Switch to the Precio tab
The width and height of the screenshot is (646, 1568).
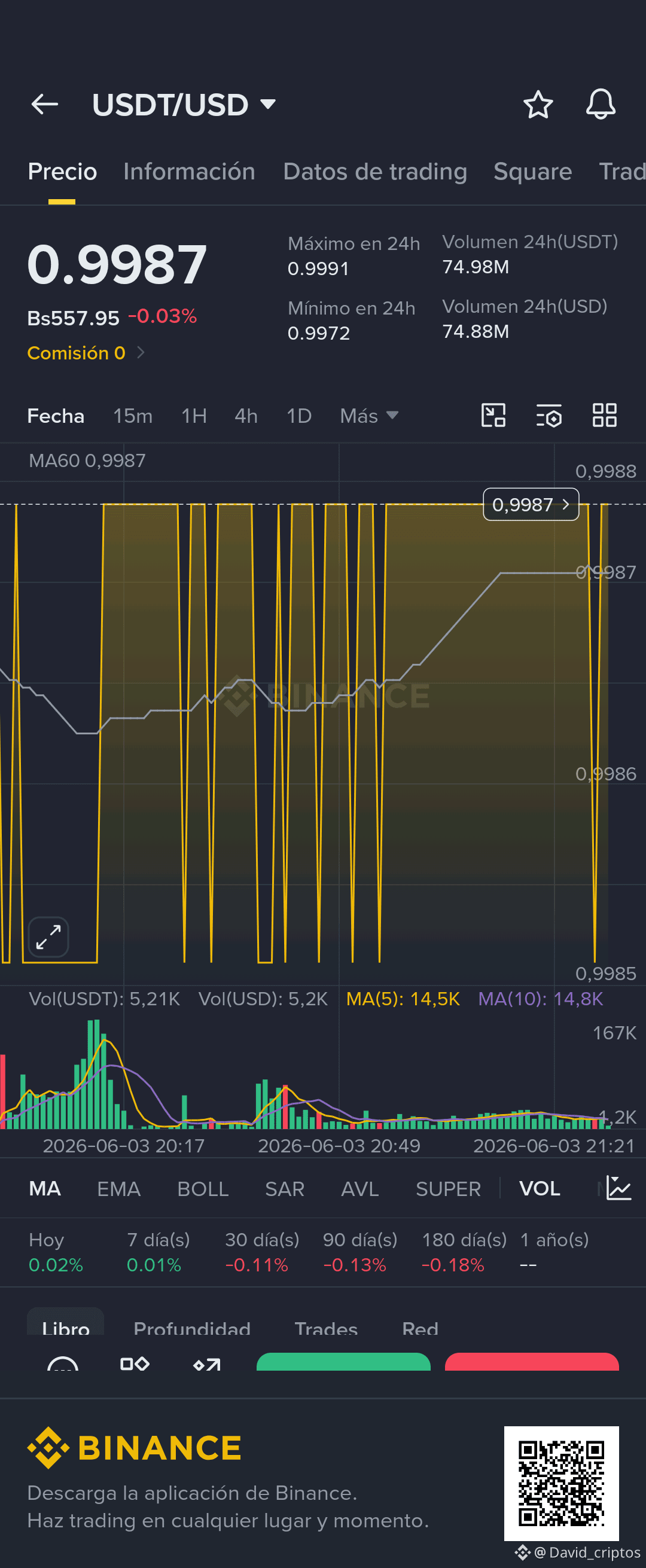click(x=62, y=172)
